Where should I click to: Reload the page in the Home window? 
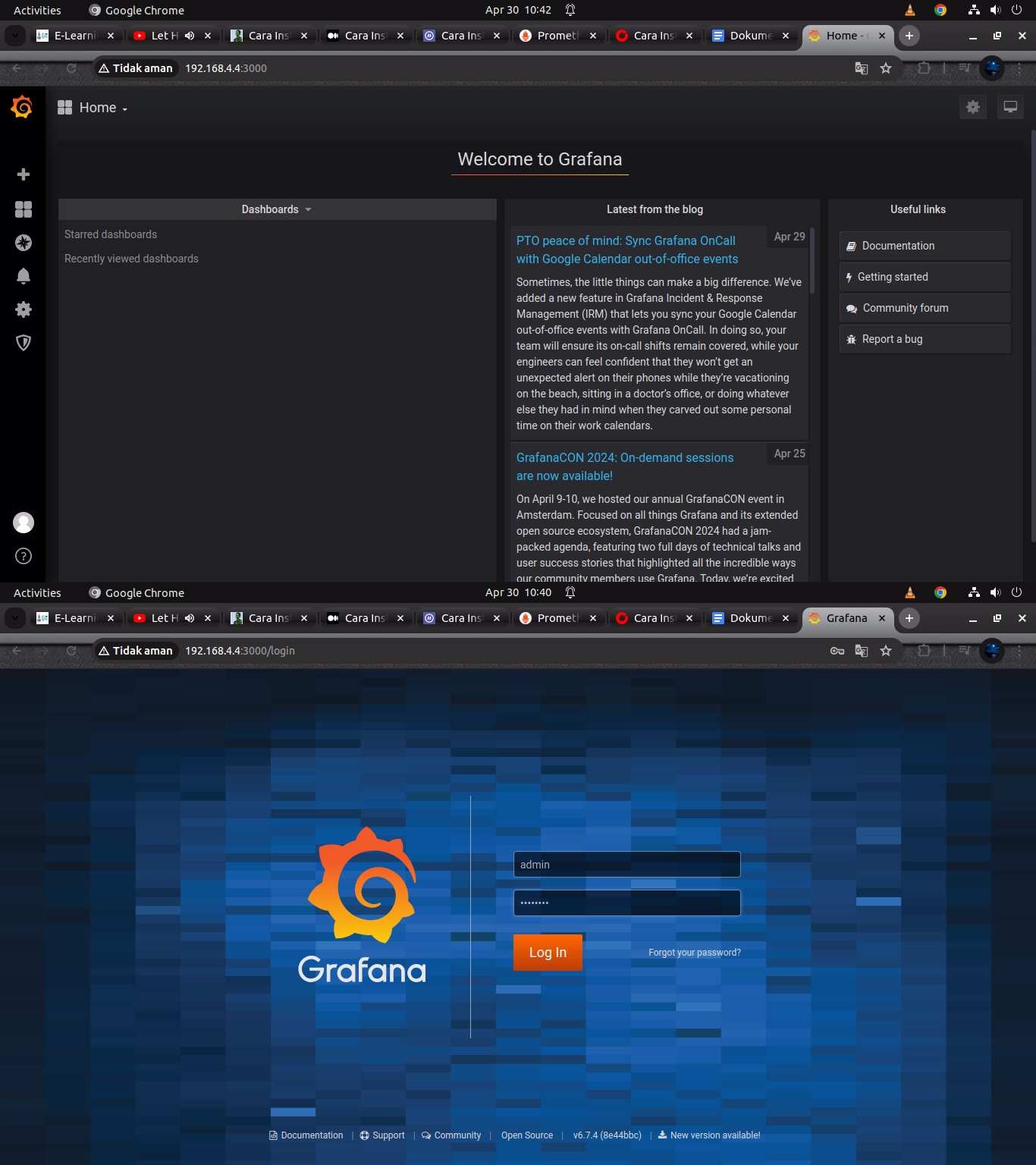coord(71,68)
